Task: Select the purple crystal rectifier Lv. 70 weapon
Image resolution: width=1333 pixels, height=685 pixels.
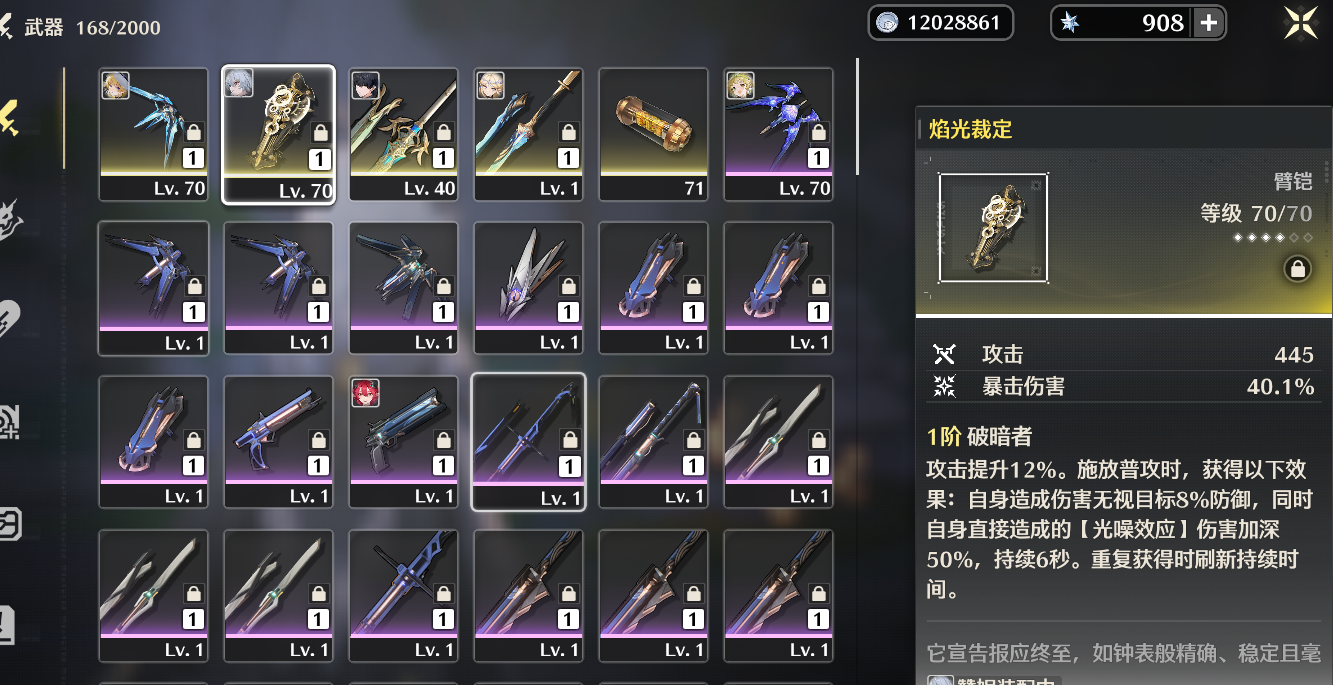Action: click(778, 134)
